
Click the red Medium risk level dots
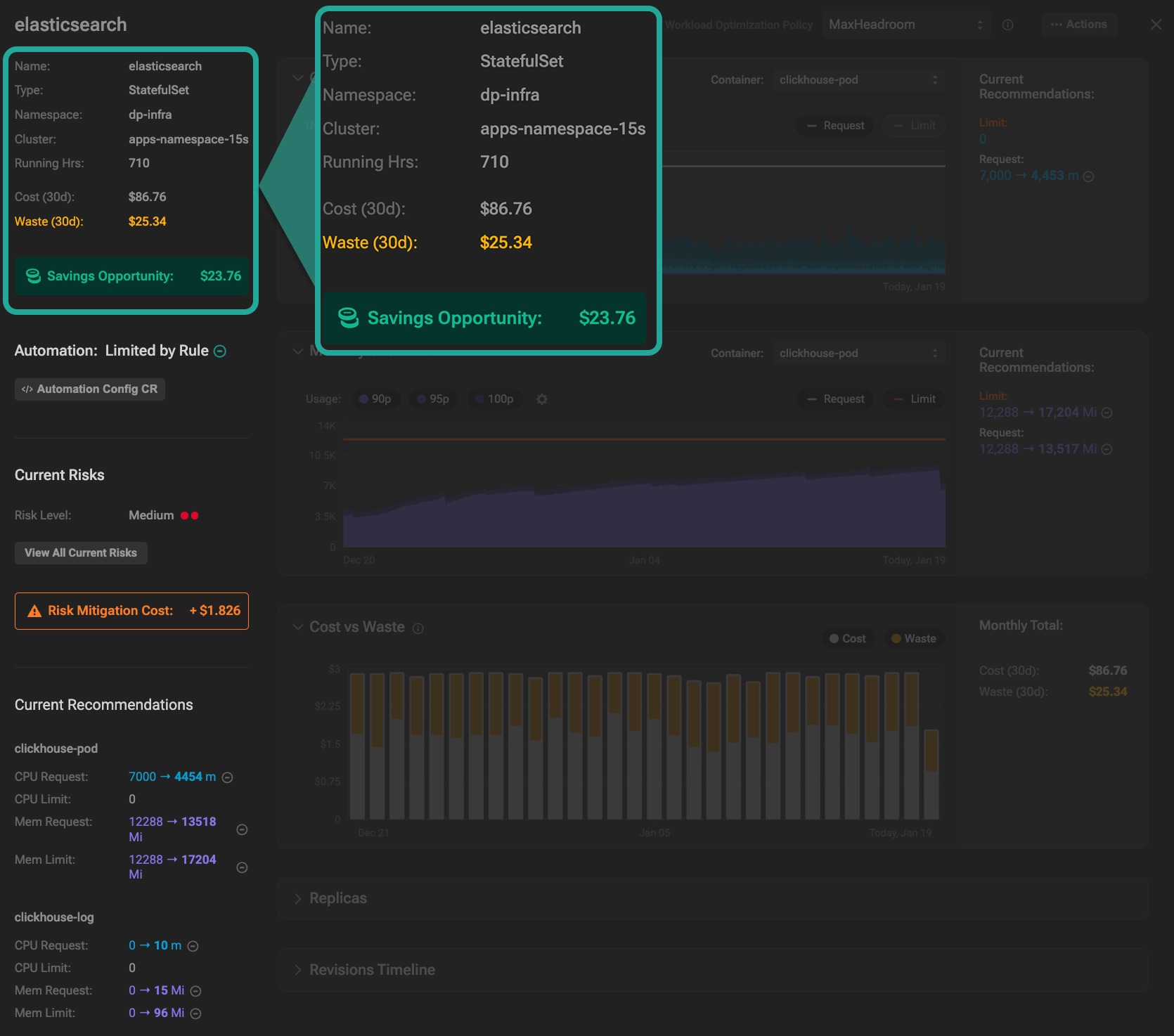click(190, 516)
